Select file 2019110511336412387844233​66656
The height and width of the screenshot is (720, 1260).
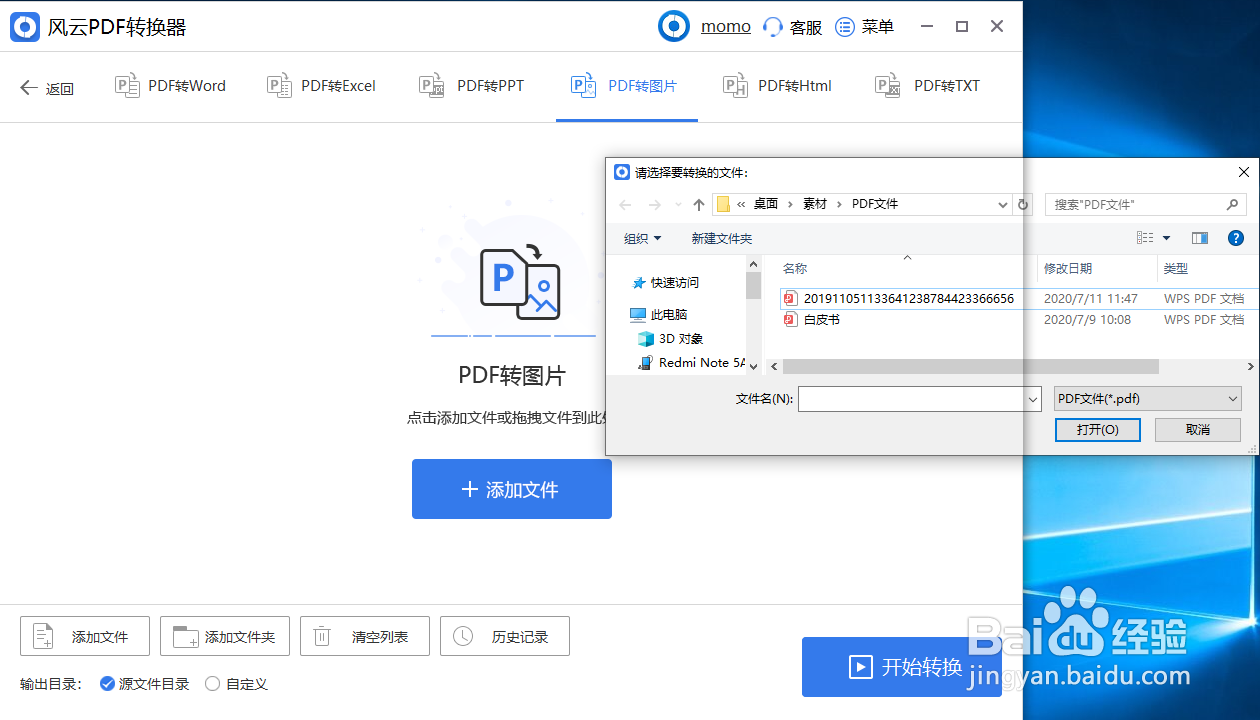(908, 298)
